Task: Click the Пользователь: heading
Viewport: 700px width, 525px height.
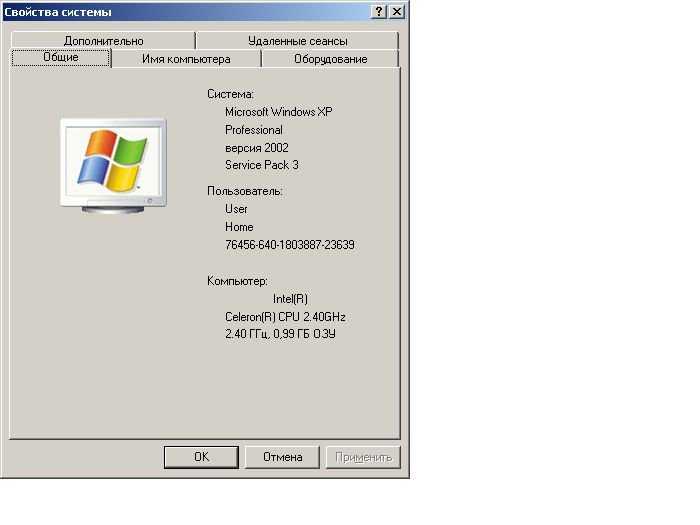Action: tap(245, 191)
